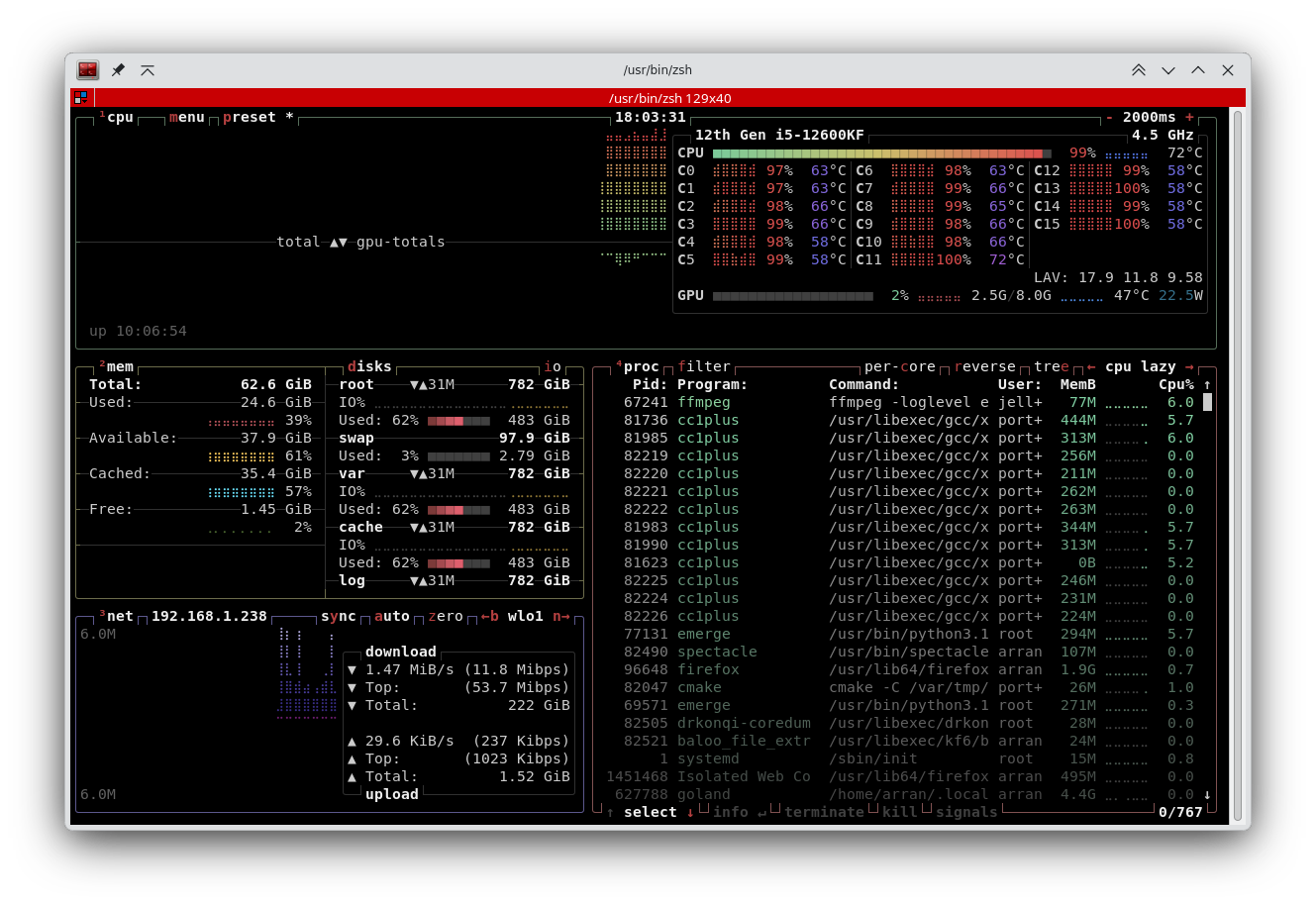Click the select up arrow in proc footer
1316x907 pixels.
610,812
